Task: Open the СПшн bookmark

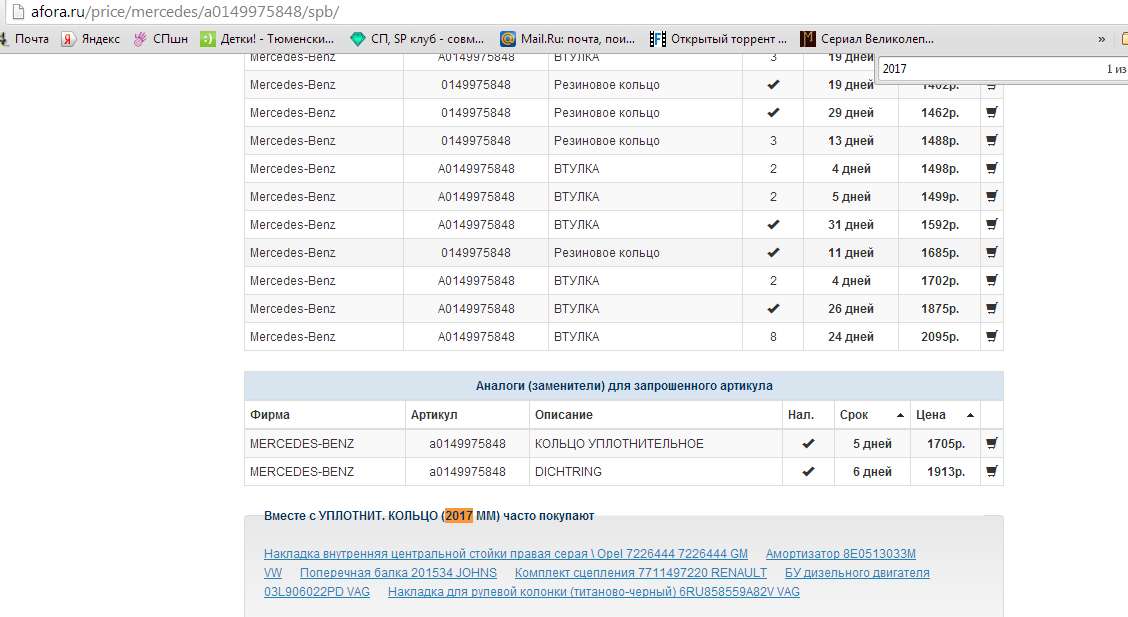Action: coord(161,39)
